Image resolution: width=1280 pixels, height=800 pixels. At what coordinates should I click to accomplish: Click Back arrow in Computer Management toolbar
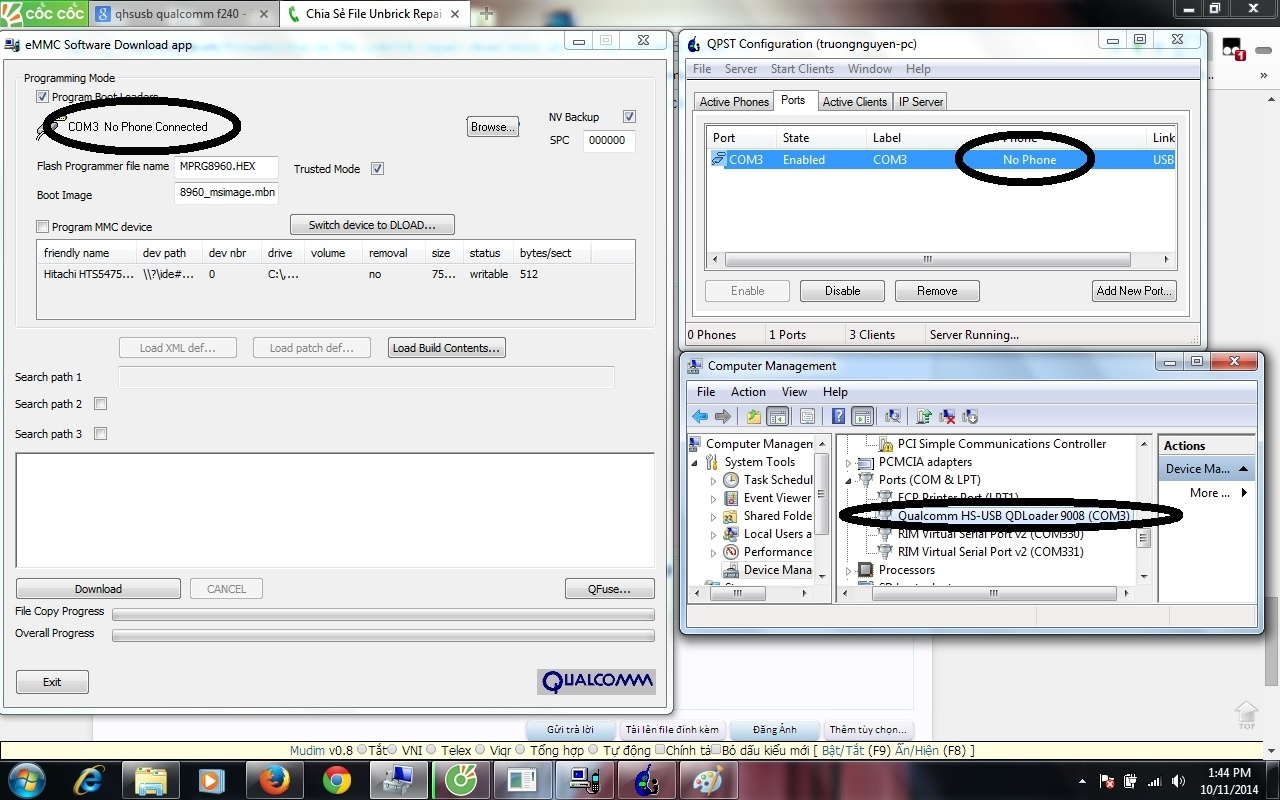point(700,417)
